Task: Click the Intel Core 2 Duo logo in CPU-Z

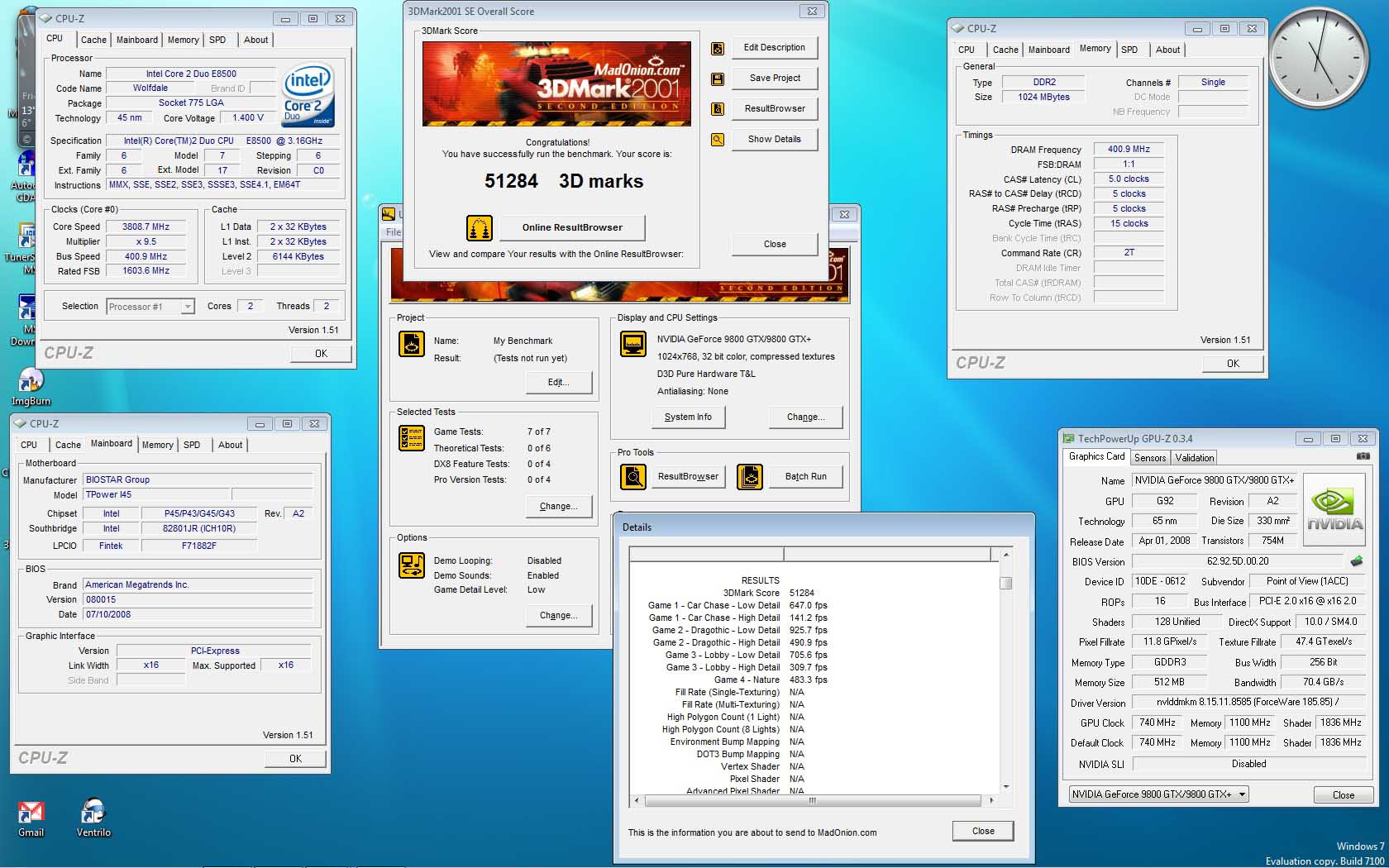Action: [308, 94]
